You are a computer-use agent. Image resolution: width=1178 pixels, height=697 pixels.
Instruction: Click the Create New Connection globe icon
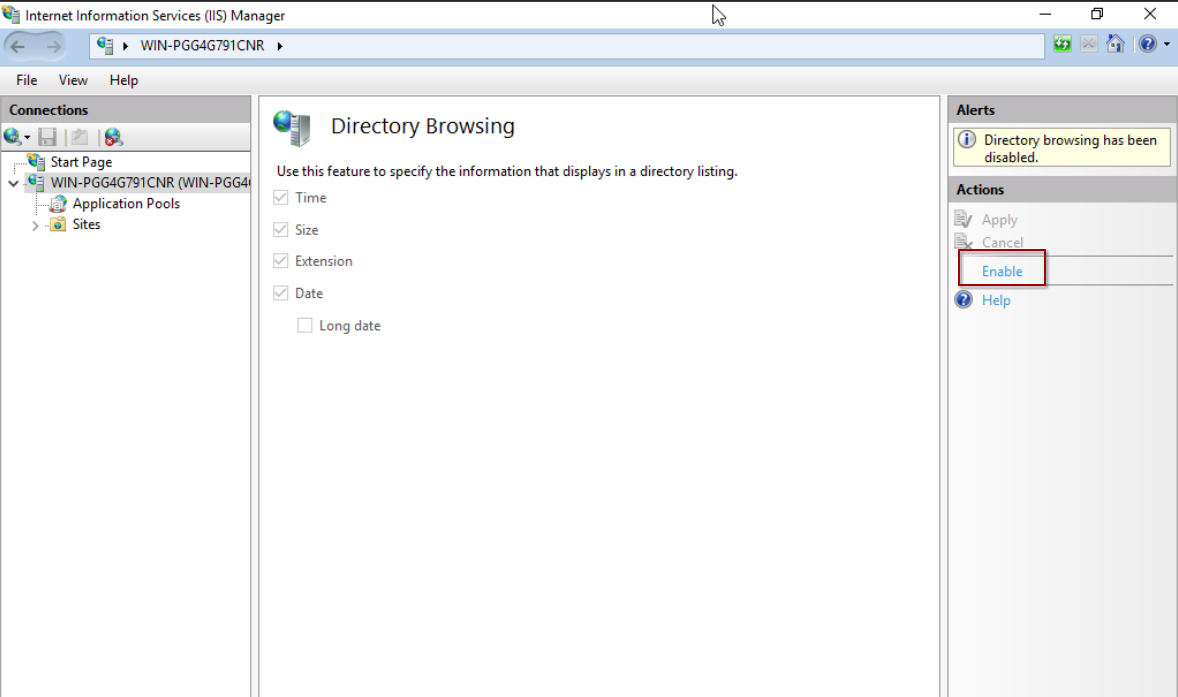coord(12,137)
